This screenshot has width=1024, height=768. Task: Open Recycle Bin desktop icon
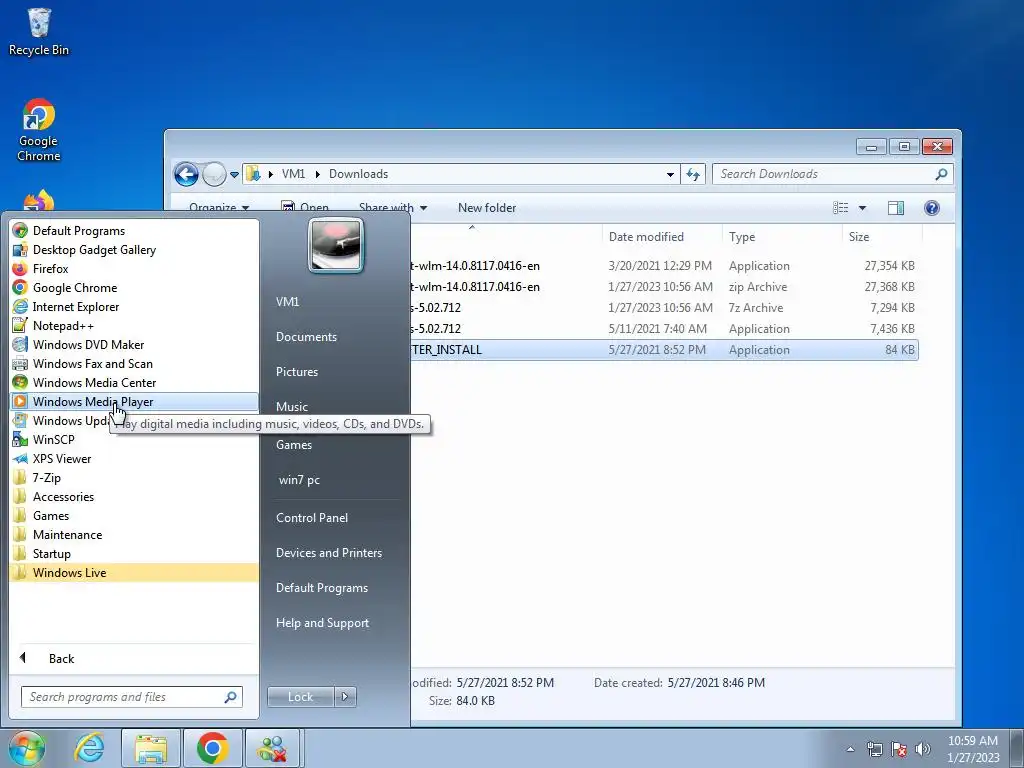[x=39, y=31]
